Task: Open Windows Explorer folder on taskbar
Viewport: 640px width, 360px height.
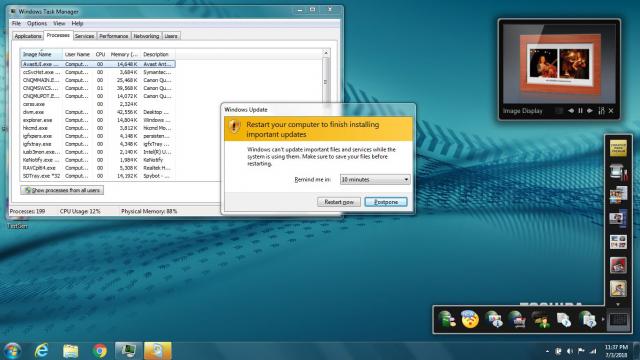Action: tap(71, 351)
